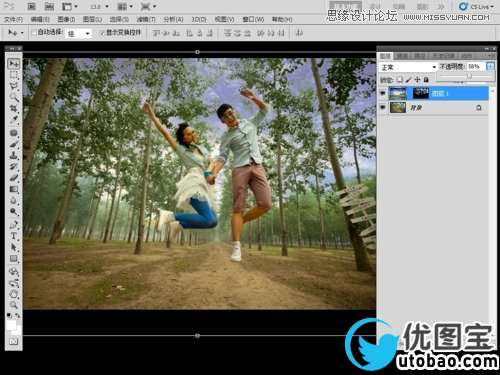This screenshot has height=375, width=500.
Task: Open the 图层(L) menu
Action: (x=92, y=20)
